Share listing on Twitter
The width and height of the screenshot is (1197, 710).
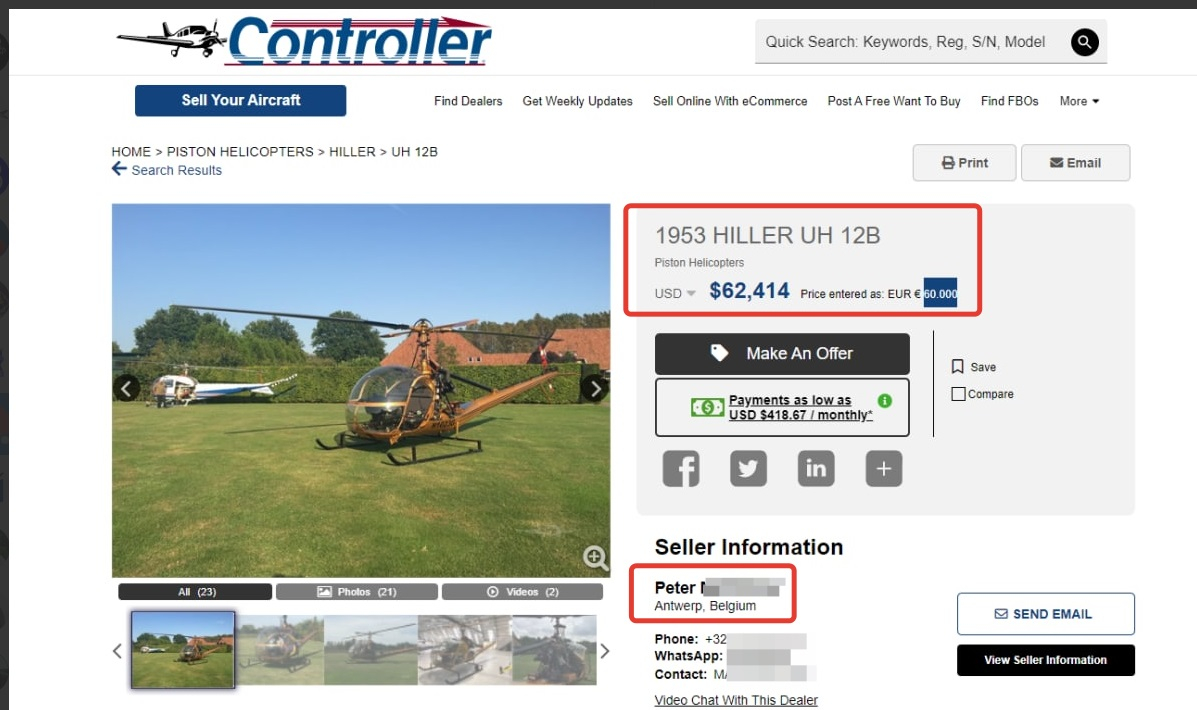748,468
